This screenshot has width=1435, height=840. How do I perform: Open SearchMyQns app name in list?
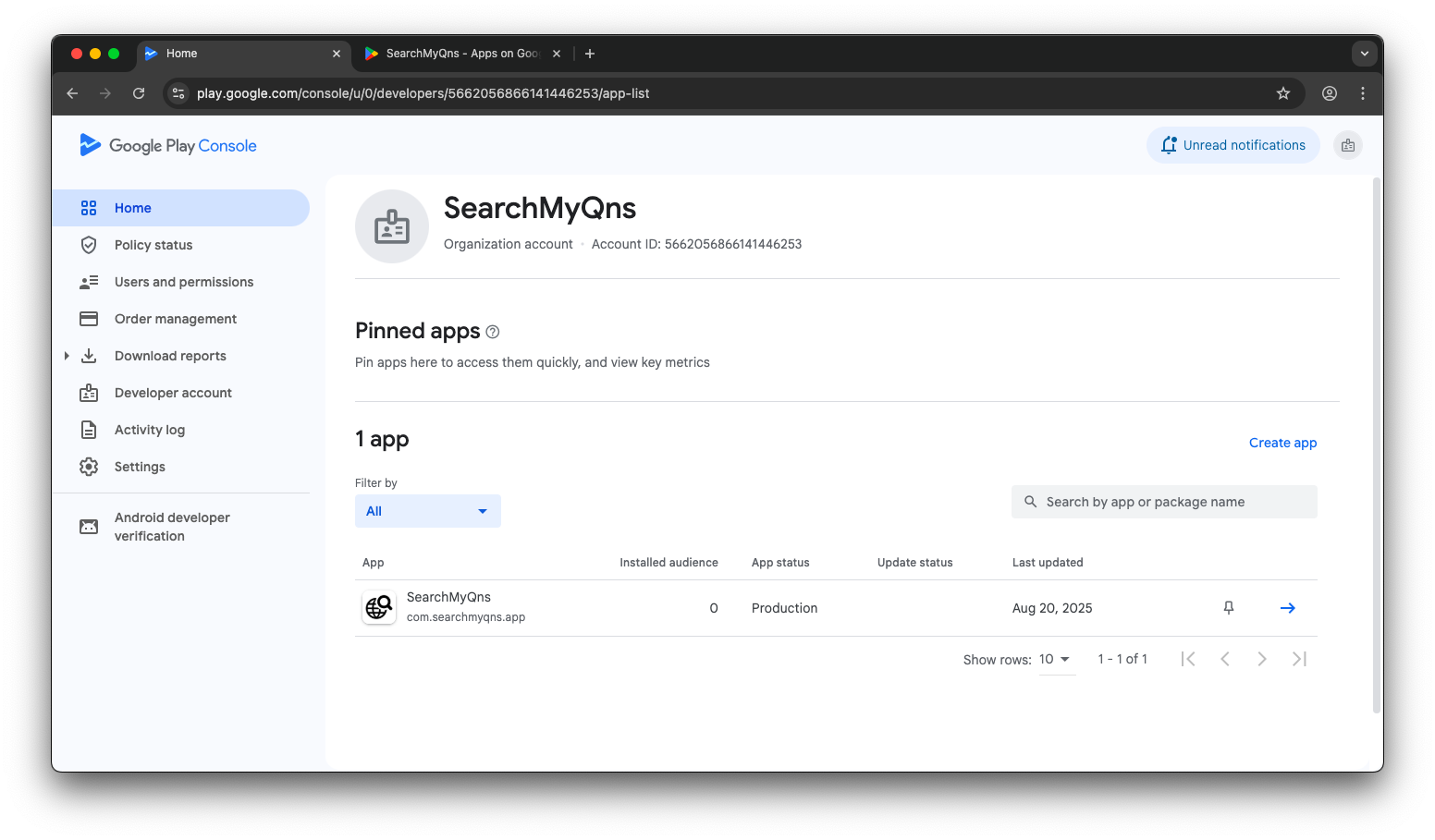(448, 597)
